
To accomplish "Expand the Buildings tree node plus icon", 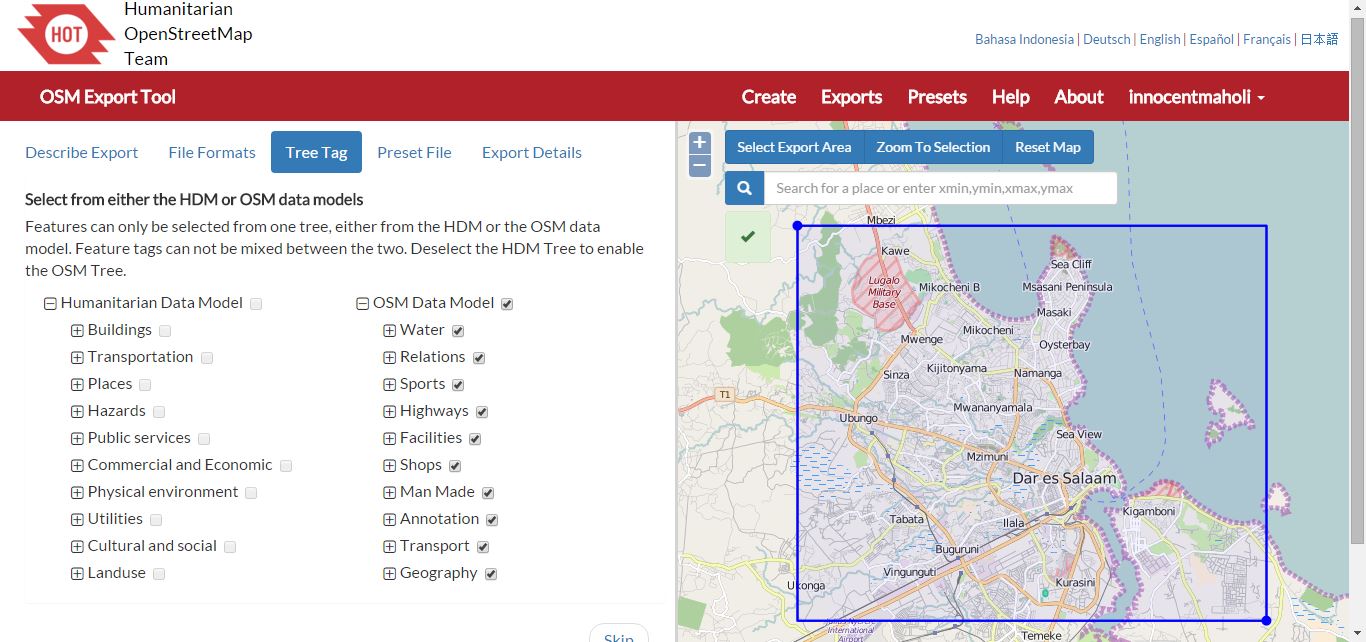I will (x=77, y=330).
